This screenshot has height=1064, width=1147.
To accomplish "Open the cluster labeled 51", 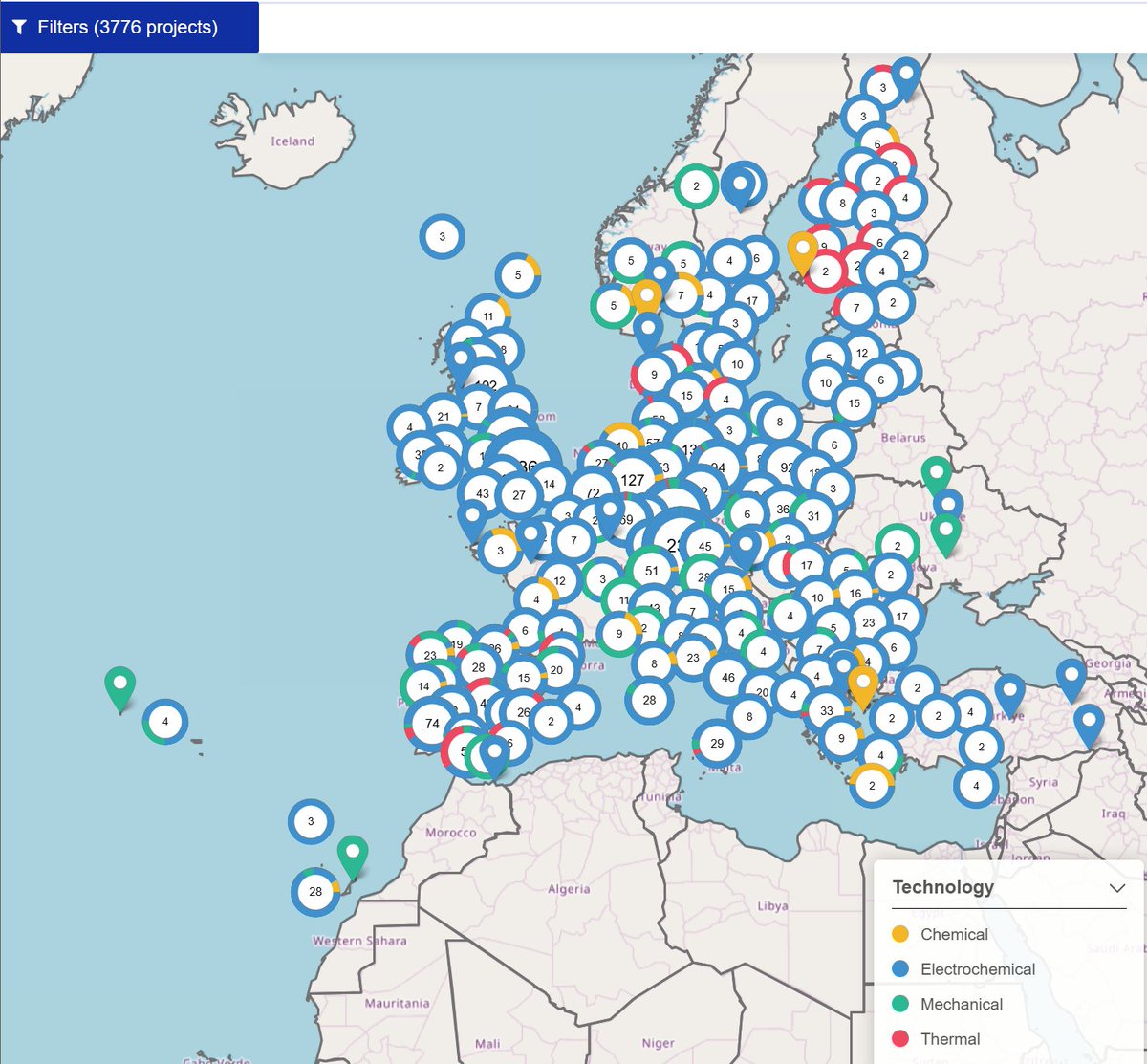I will [652, 571].
